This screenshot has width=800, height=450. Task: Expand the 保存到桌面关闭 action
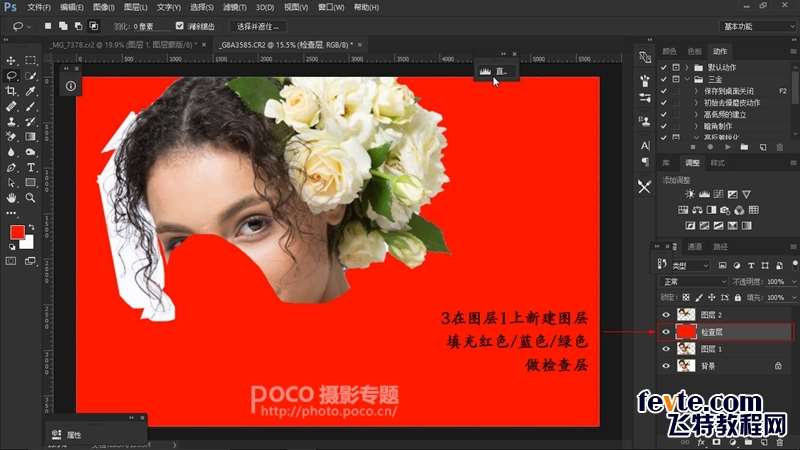[696, 91]
